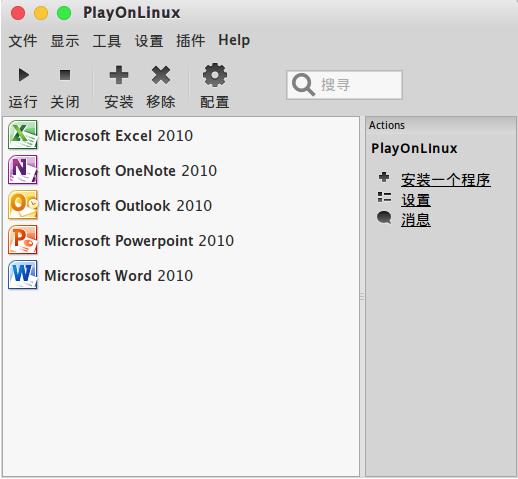Click the Microsoft OneNote 2010 icon
This screenshot has height=479, width=518.
point(23,170)
